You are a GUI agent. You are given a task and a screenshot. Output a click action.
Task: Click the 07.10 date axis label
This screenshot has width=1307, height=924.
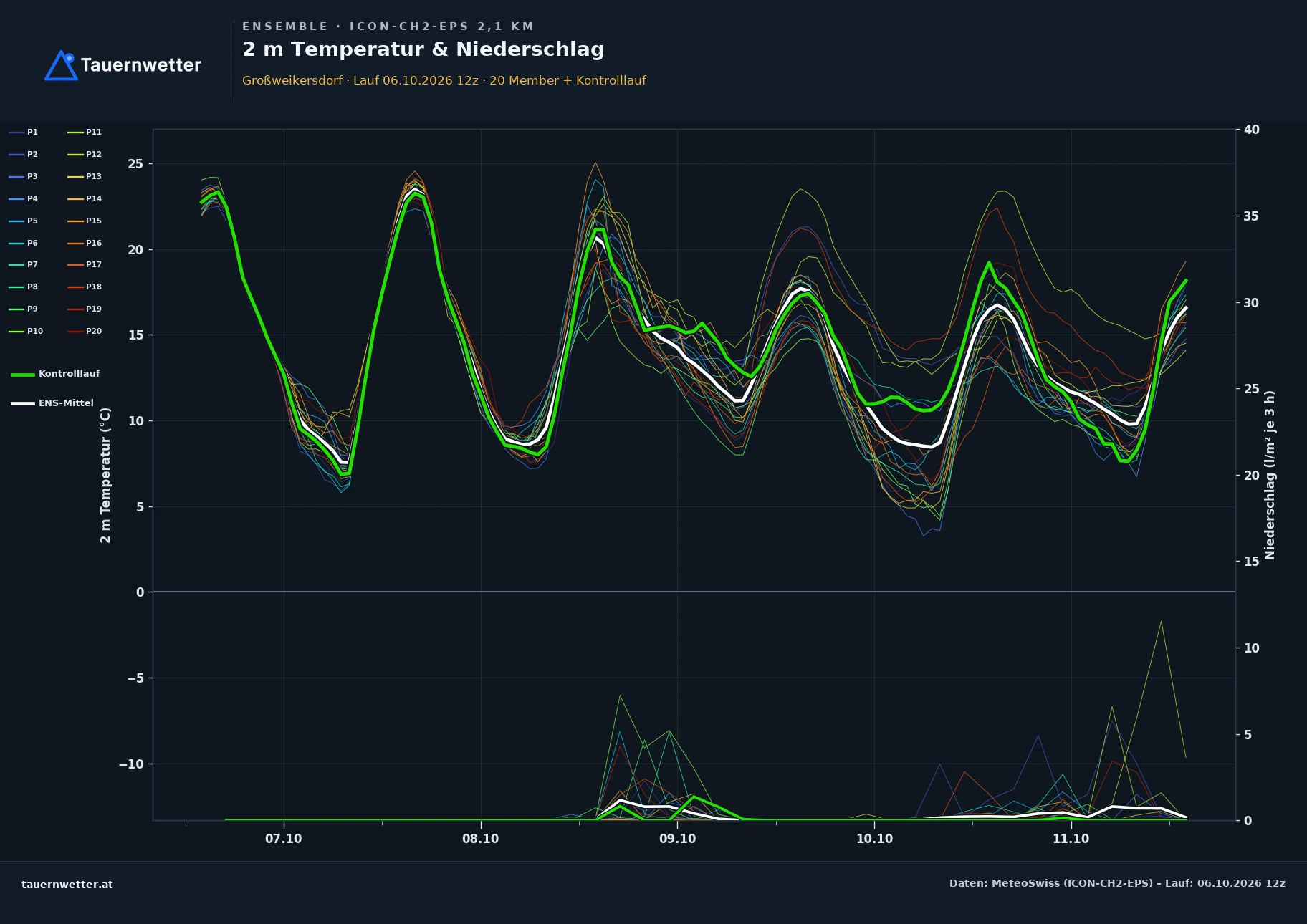(x=284, y=839)
